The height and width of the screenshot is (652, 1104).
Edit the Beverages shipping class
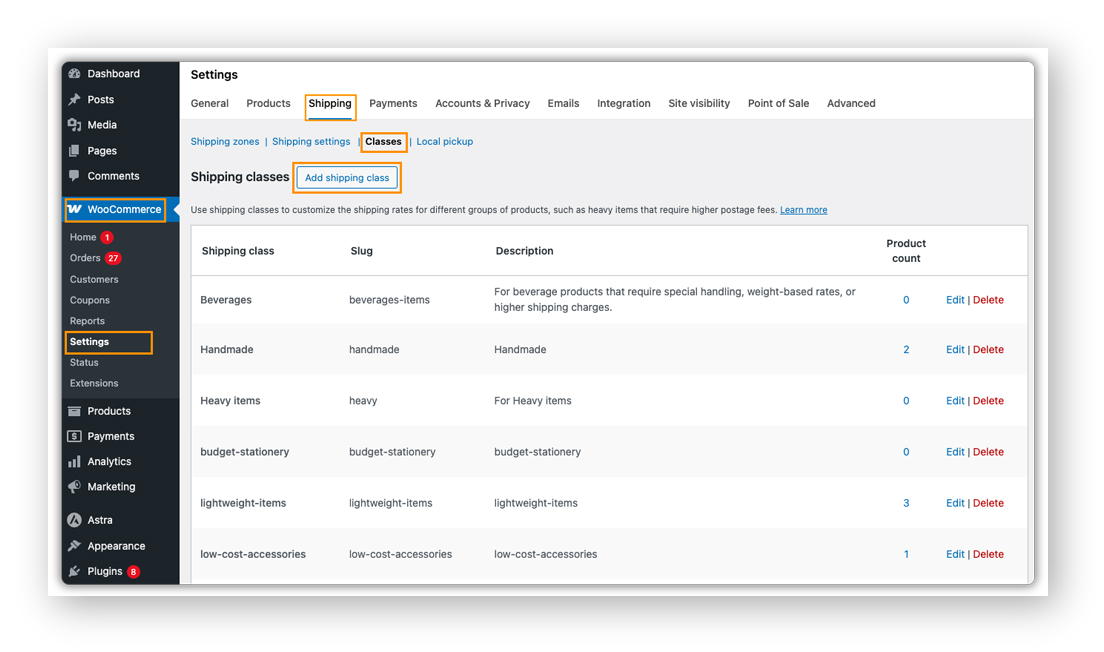[955, 300]
